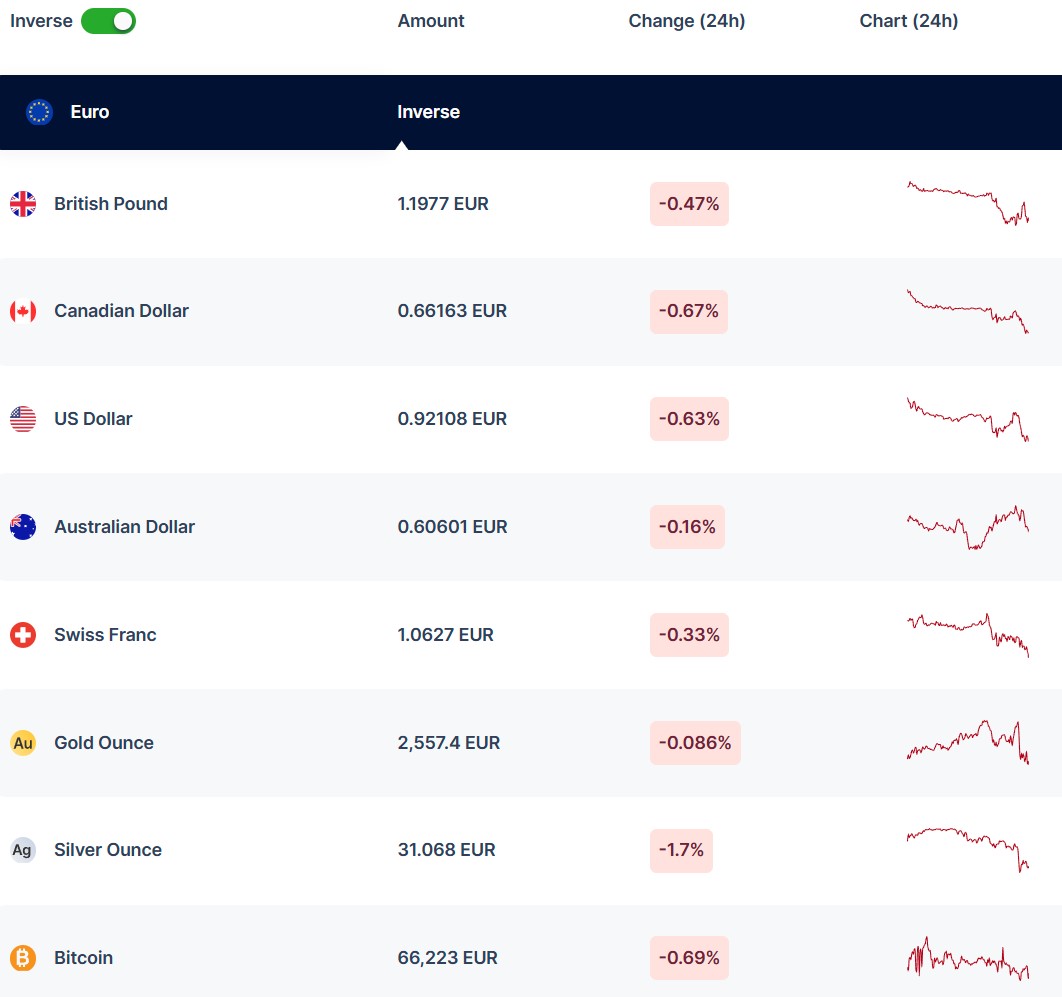Open the Australian Dollar 24h sparkline chart
This screenshot has width=1062, height=997.
[967, 527]
